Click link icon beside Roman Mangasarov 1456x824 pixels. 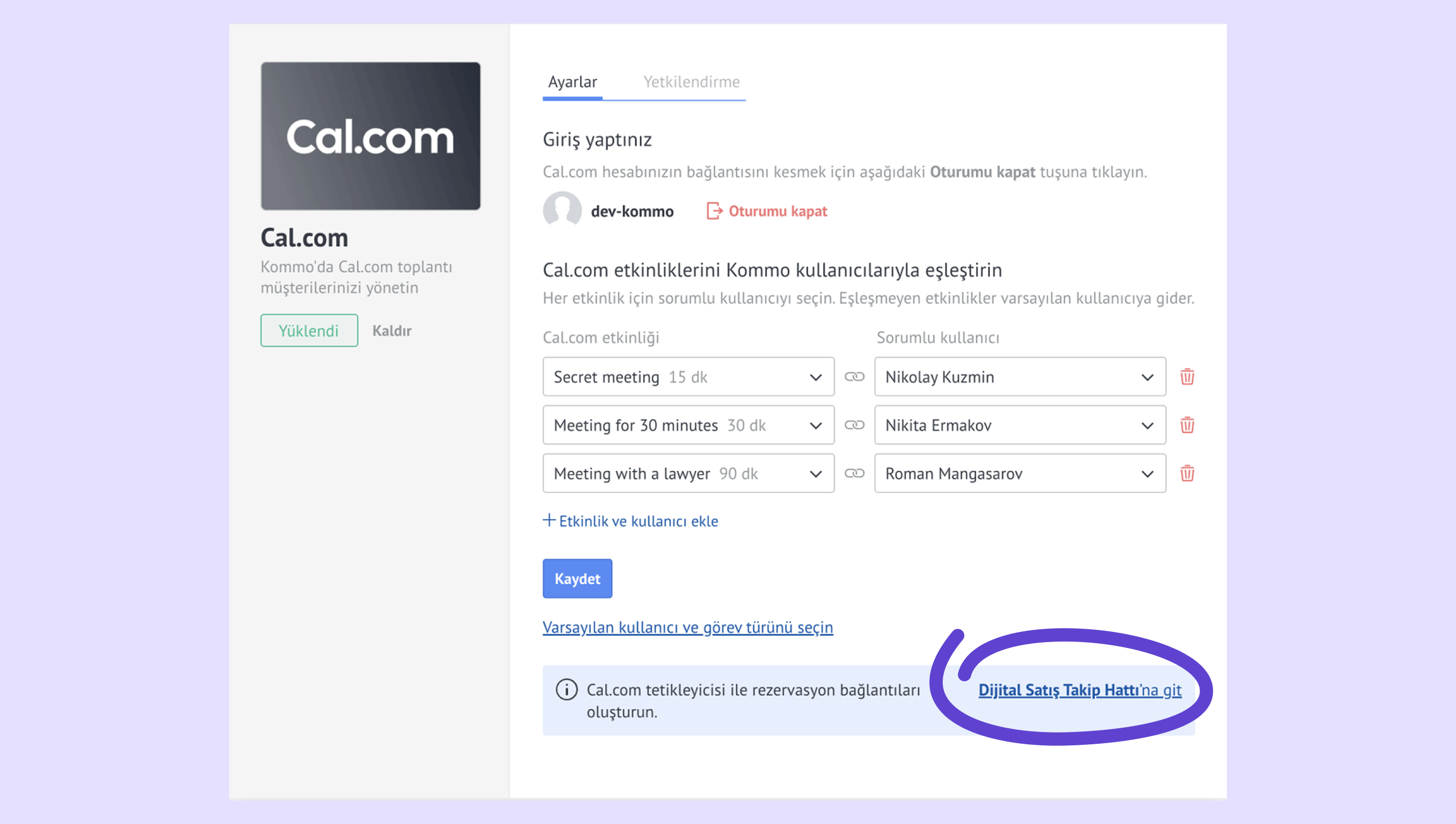854,473
